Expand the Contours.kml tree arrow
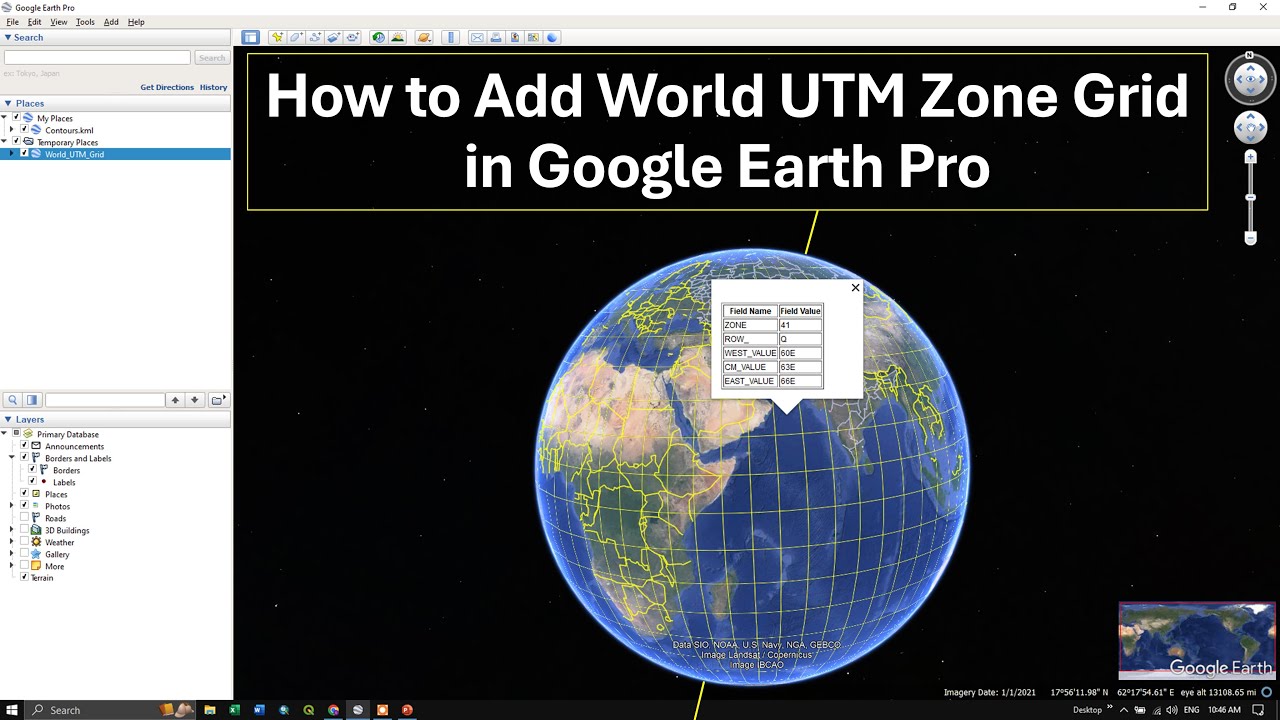The image size is (1280, 720). coord(12,130)
